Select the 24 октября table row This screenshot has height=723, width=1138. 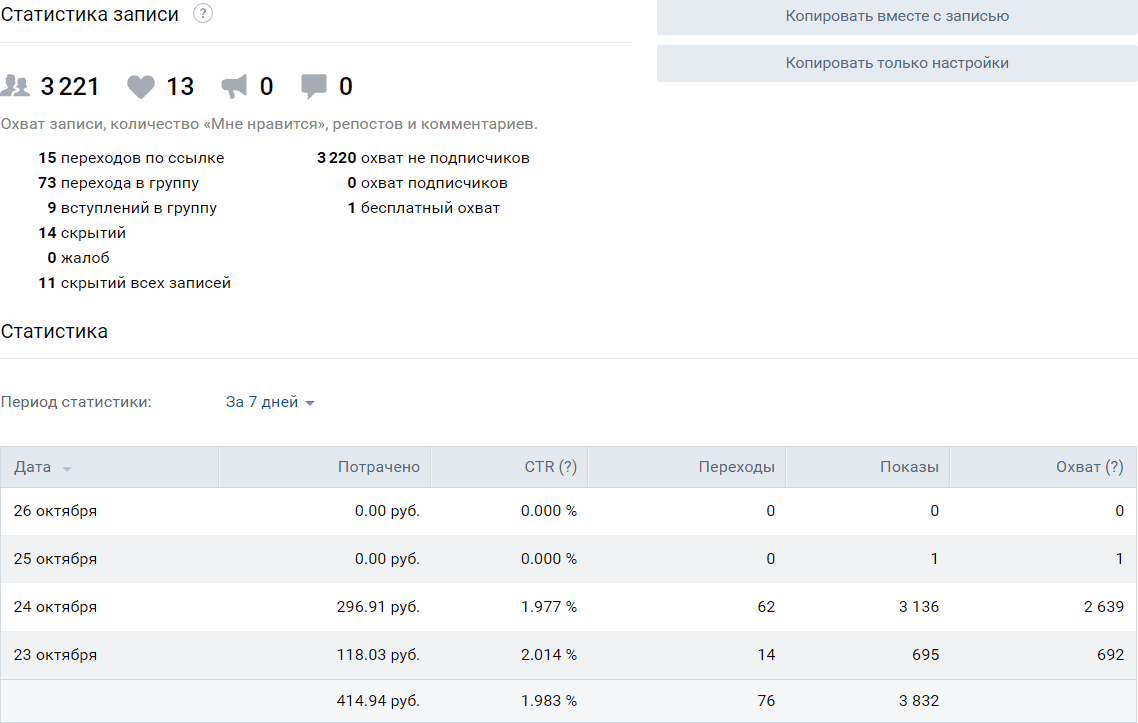(x=568, y=607)
